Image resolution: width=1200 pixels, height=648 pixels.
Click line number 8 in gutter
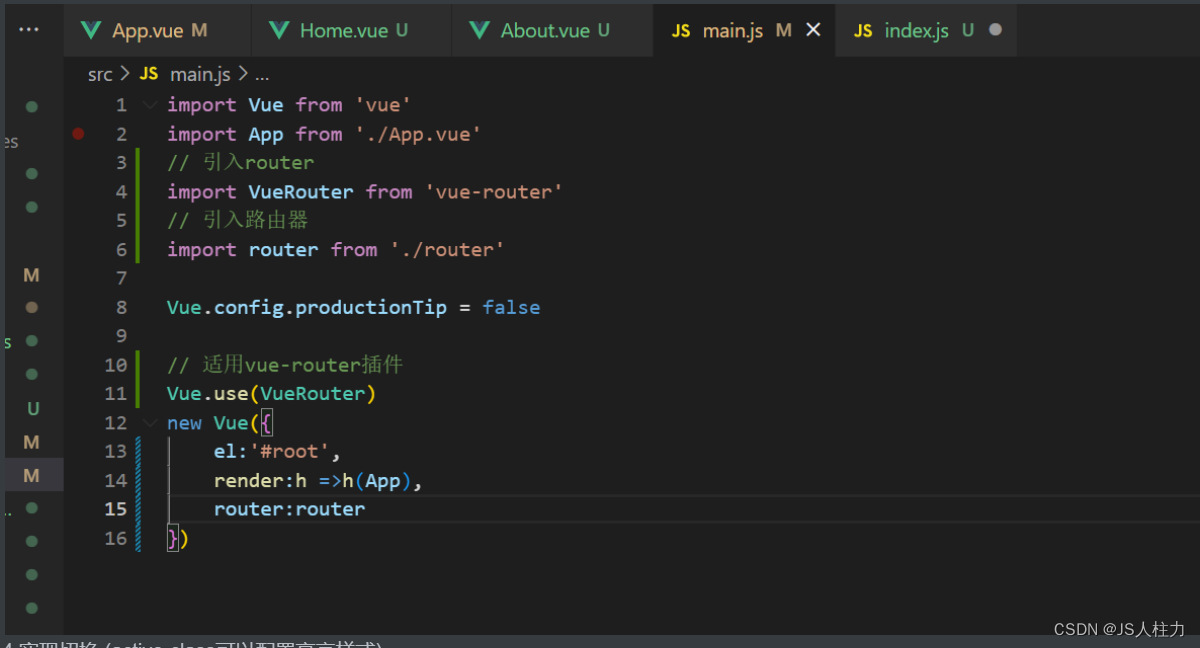tap(121, 307)
